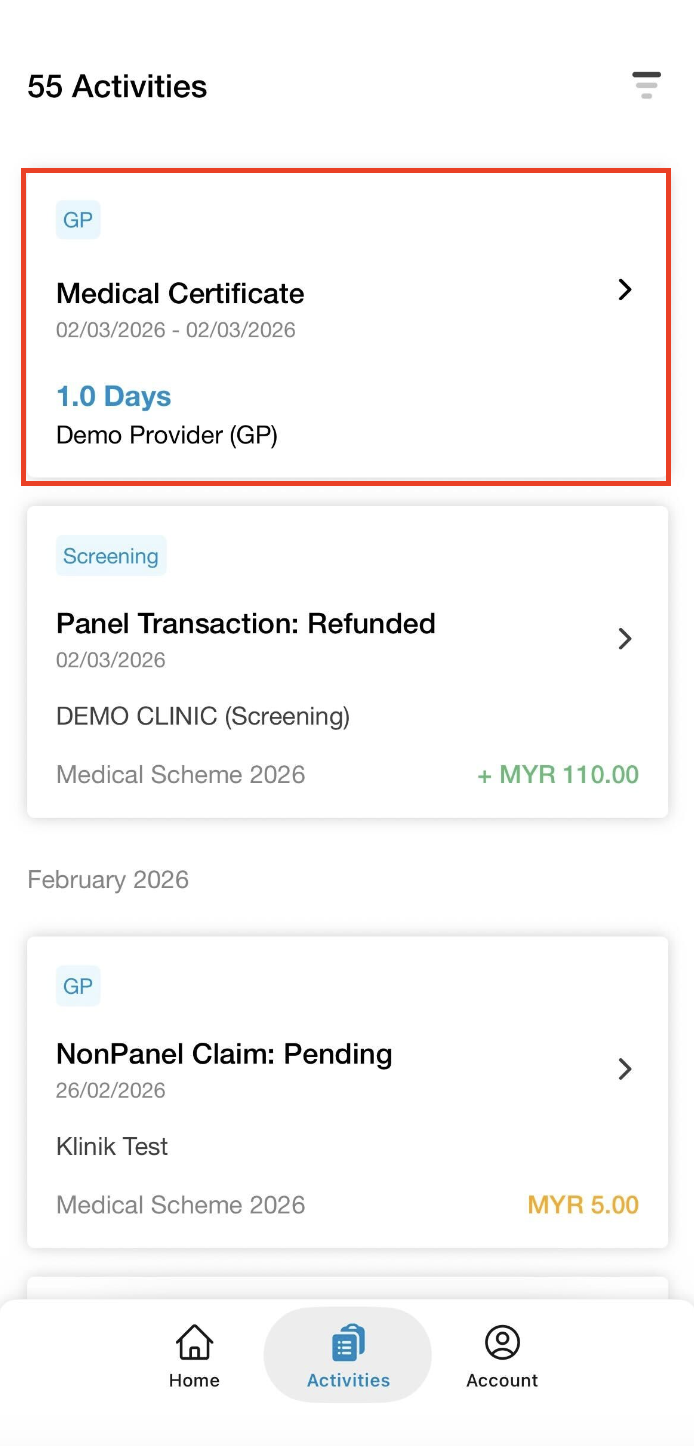694x1446 pixels.
Task: Open the Medical Certificate title
Action: click(x=180, y=293)
